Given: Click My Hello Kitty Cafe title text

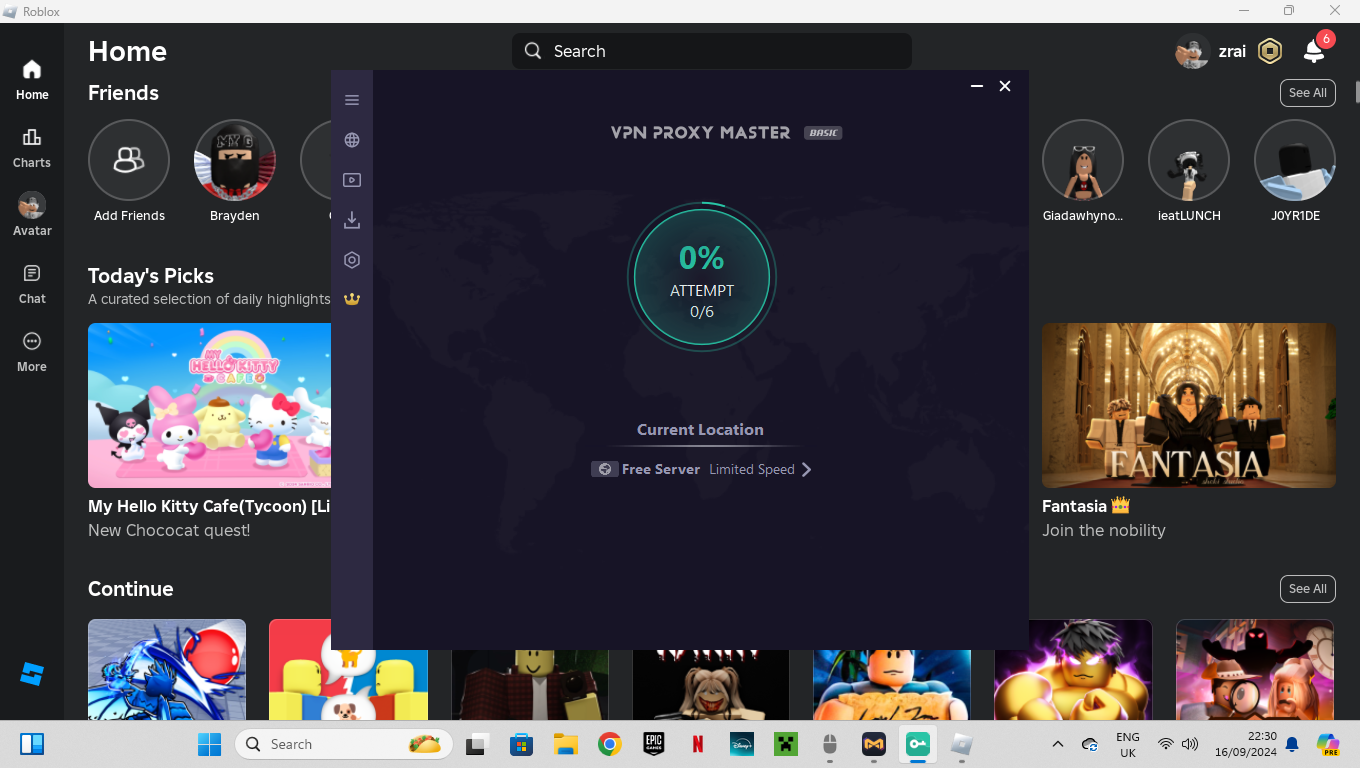Looking at the screenshot, I should click(x=209, y=506).
